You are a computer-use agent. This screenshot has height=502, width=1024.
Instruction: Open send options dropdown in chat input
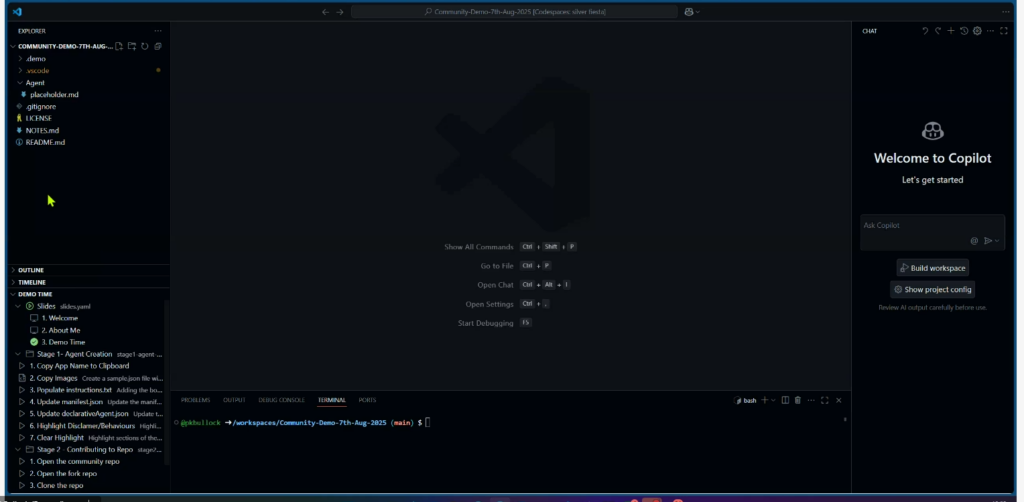pos(997,241)
